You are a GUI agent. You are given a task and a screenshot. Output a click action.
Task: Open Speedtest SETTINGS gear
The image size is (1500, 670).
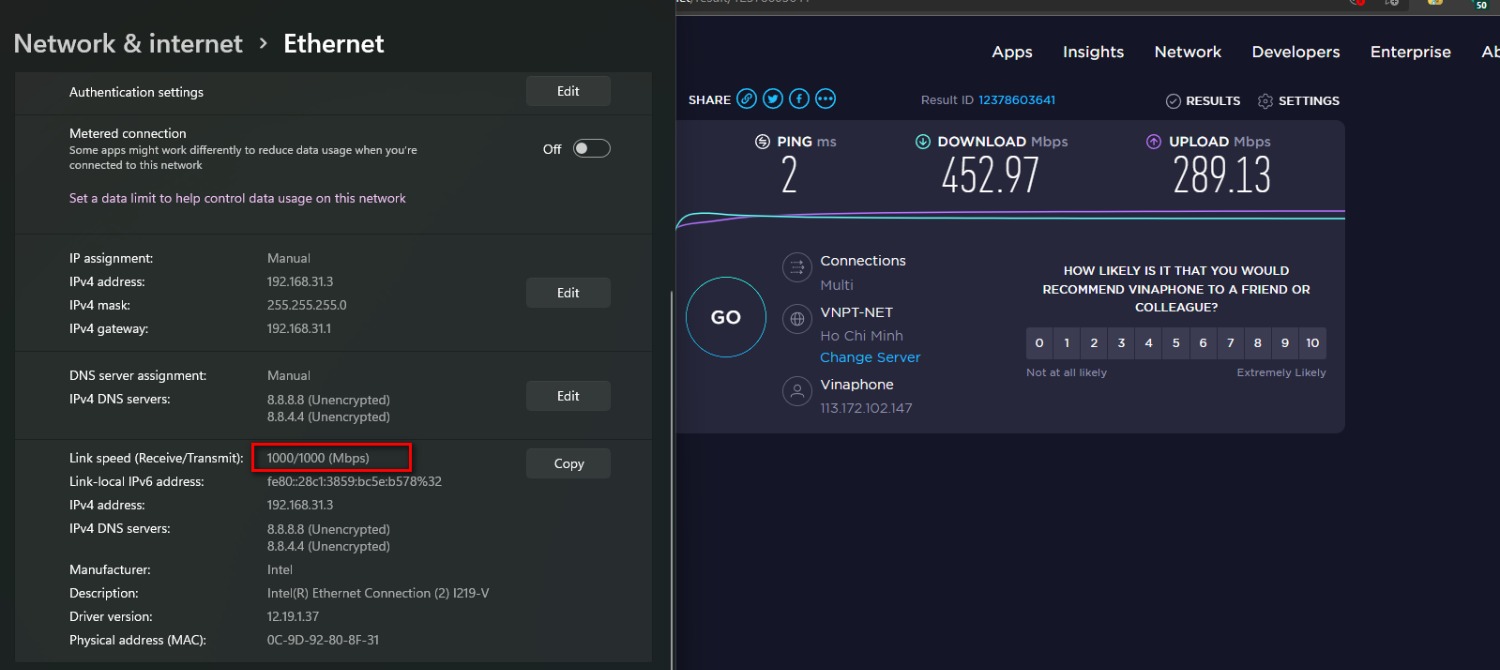tap(1298, 101)
